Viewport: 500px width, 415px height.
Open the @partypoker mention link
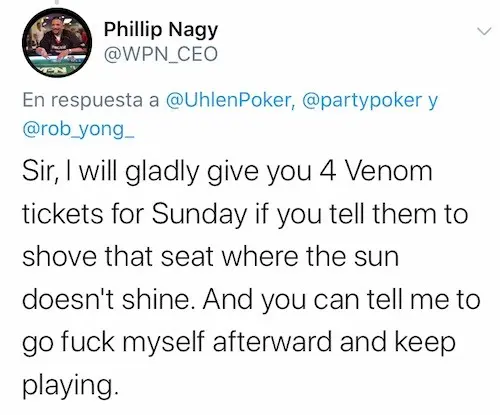pyautogui.click(x=362, y=100)
